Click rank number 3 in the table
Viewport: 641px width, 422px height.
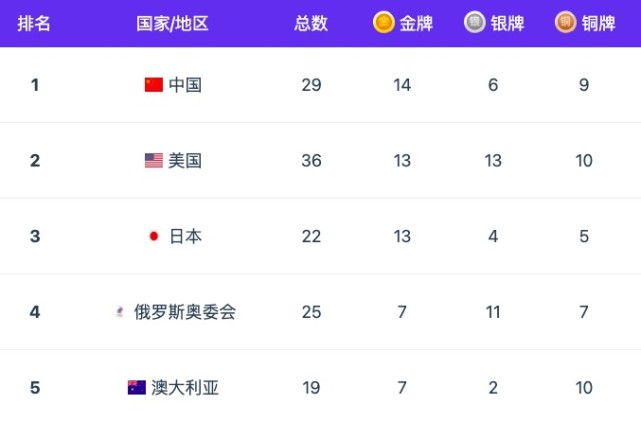(x=35, y=237)
